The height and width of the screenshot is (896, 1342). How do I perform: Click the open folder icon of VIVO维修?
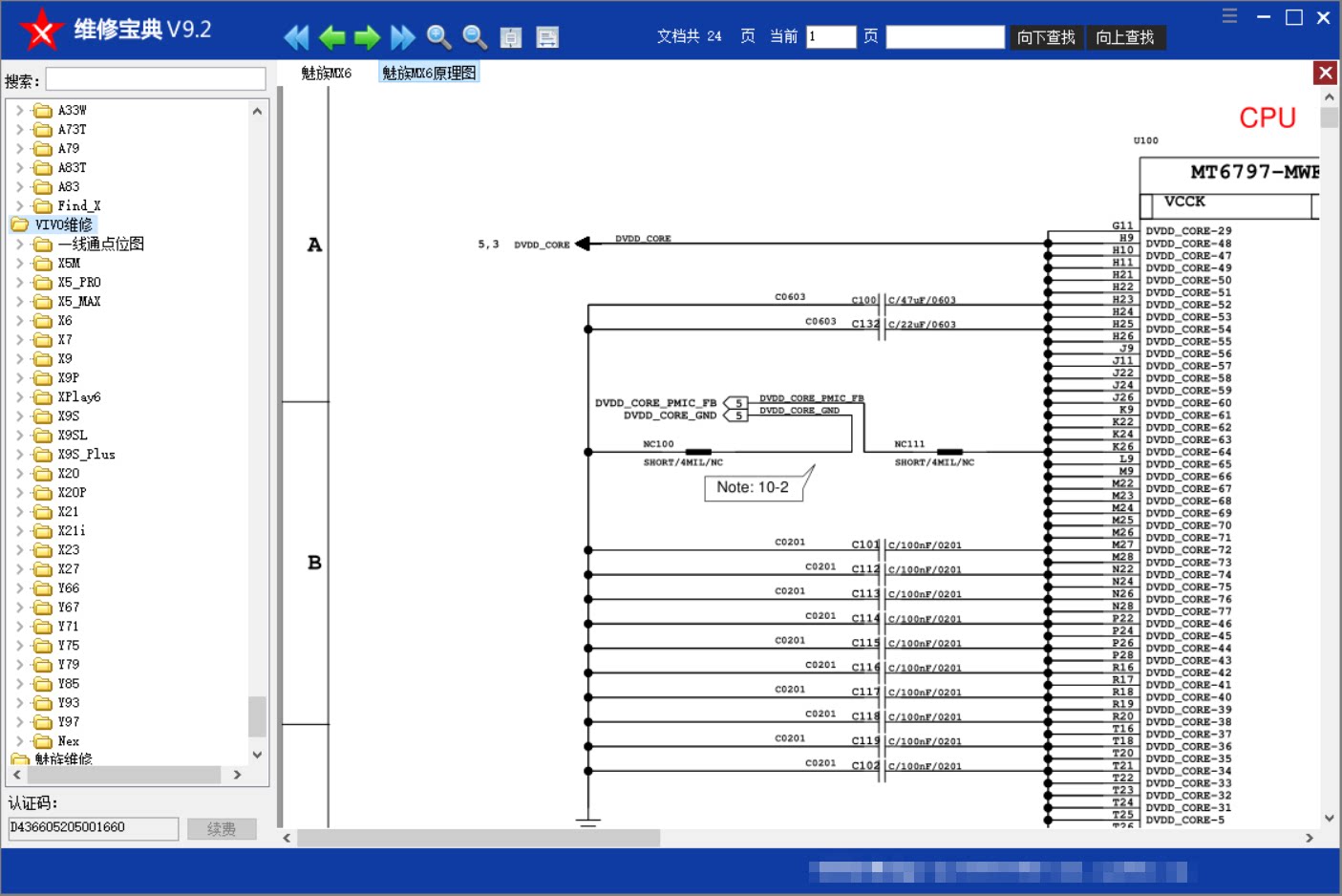[x=20, y=225]
